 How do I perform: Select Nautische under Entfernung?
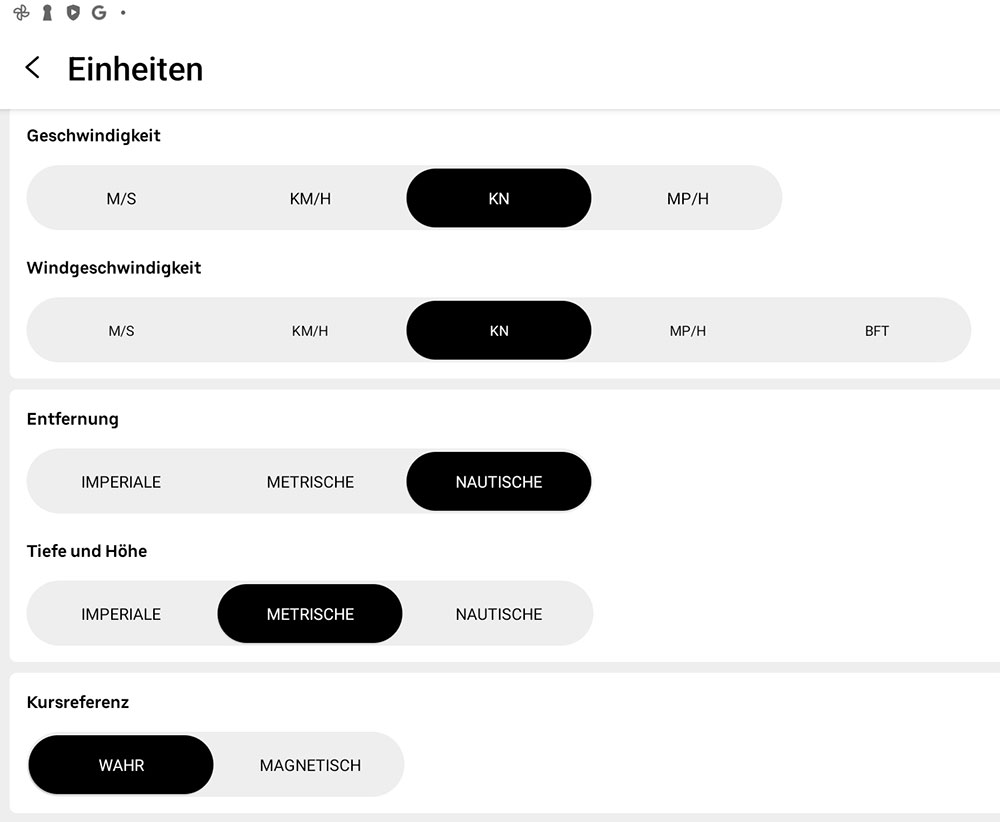tap(498, 482)
